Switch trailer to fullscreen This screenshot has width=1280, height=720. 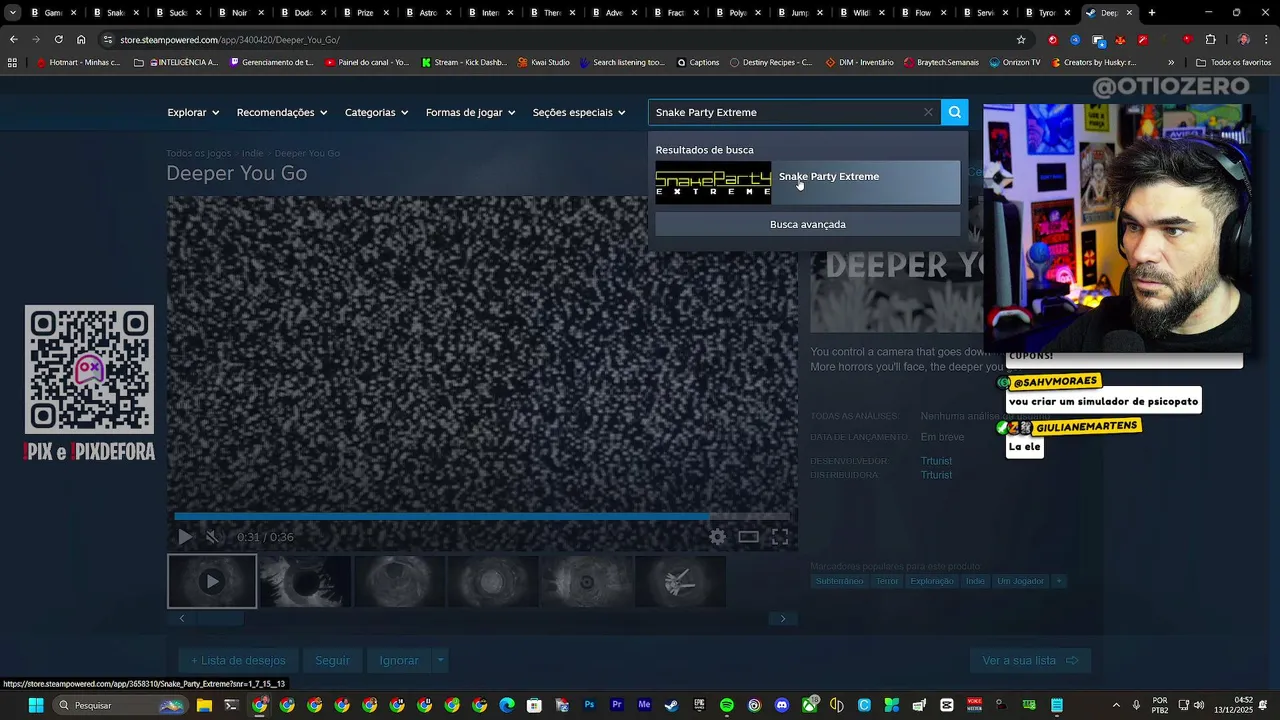[x=780, y=537]
